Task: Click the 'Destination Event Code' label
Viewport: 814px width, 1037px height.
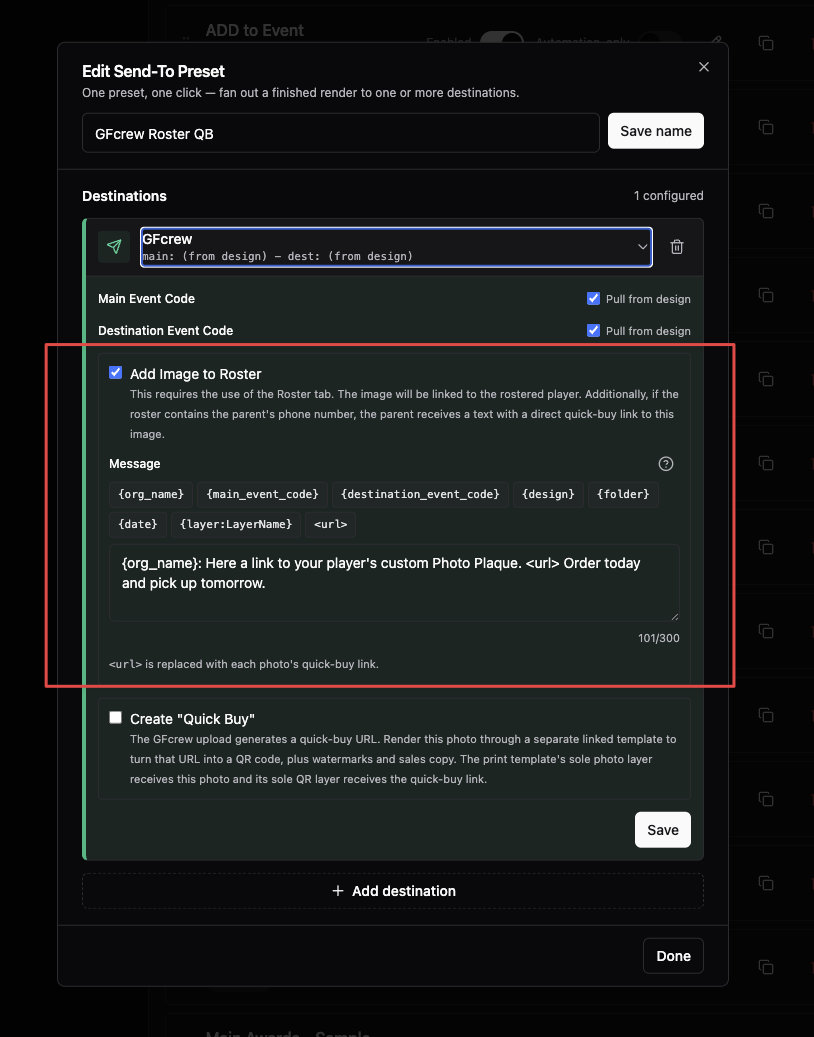Action: point(165,331)
